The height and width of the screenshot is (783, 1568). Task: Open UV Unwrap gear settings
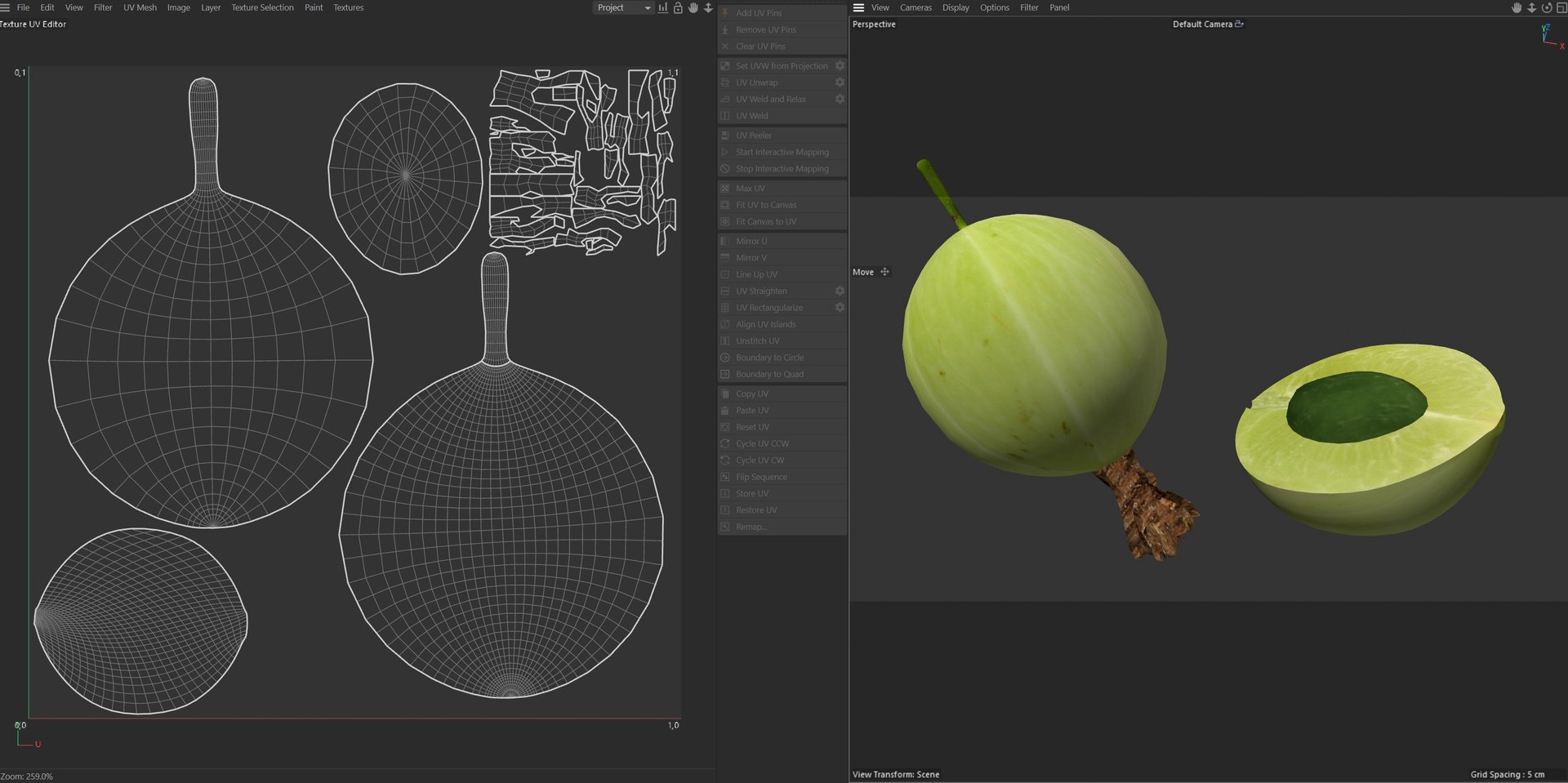840,82
